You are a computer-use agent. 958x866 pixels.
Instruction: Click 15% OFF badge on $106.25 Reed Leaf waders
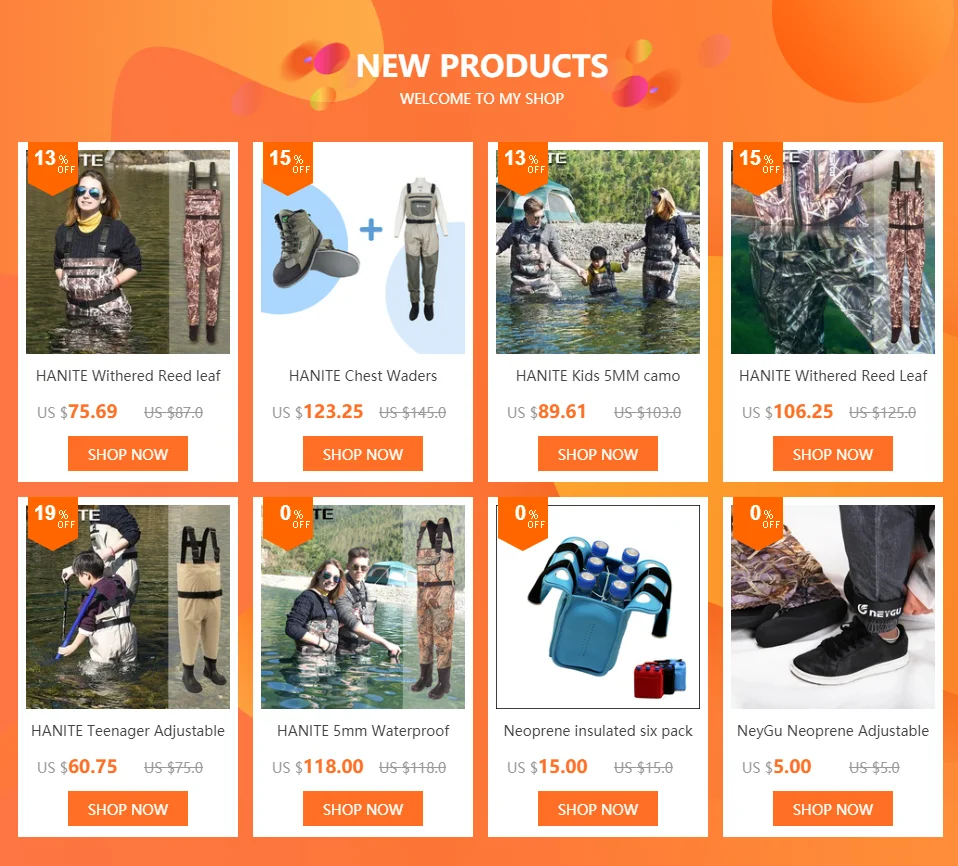758,167
